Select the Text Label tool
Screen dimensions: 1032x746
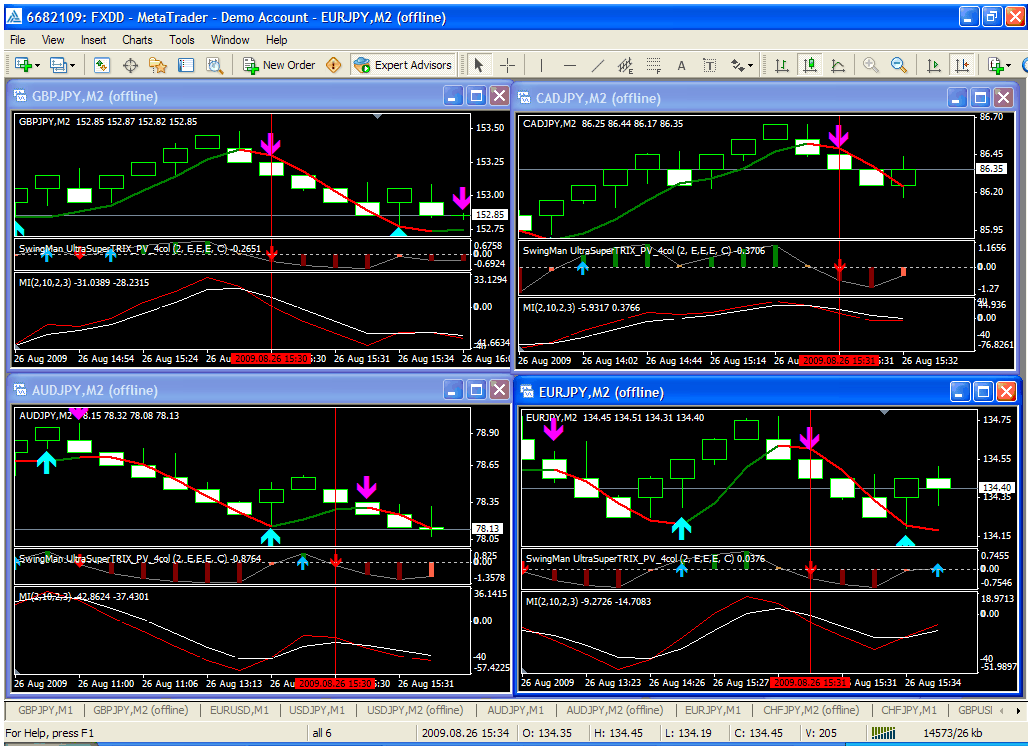(710, 65)
